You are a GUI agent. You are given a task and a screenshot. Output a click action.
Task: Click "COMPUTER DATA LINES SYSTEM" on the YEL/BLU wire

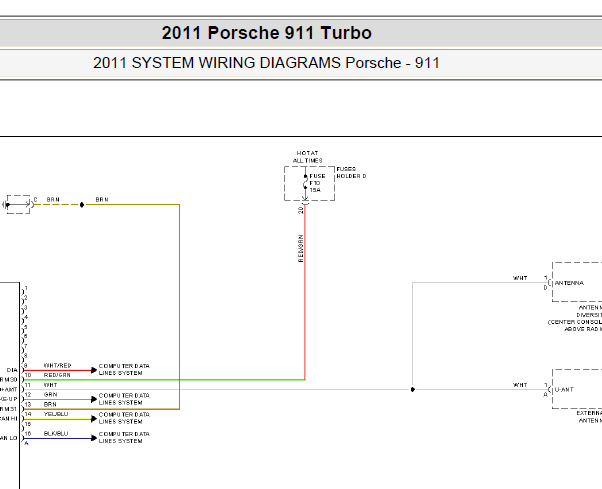pos(124,418)
